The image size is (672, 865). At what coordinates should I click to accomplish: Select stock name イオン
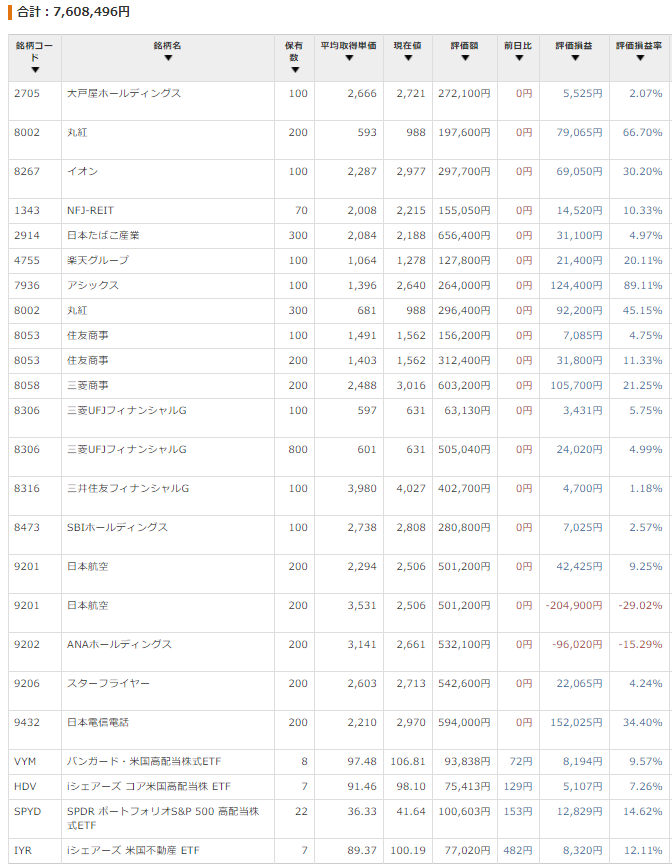click(x=82, y=172)
